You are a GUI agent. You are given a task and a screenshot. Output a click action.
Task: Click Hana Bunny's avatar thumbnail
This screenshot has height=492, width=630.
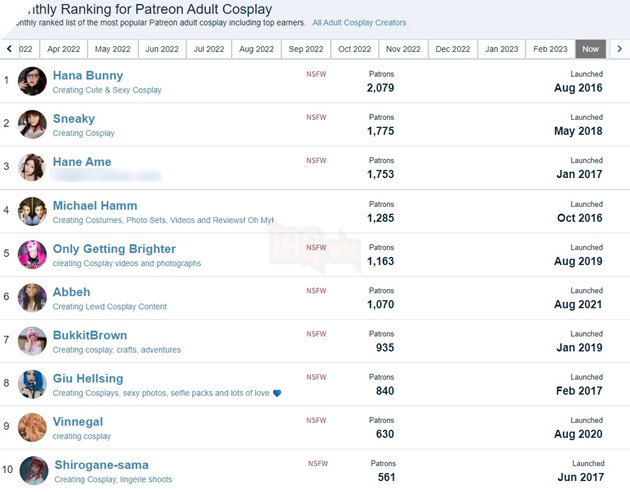pyautogui.click(x=32, y=81)
